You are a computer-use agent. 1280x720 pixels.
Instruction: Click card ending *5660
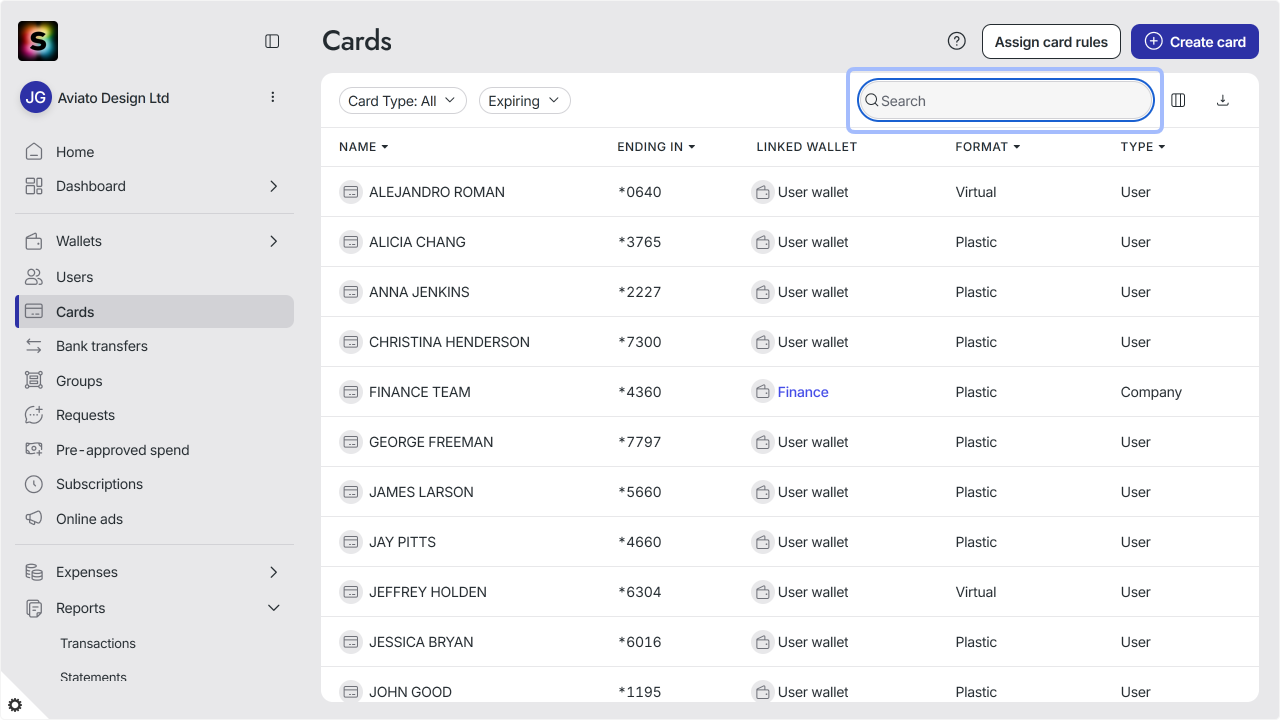pyautogui.click(x=640, y=492)
